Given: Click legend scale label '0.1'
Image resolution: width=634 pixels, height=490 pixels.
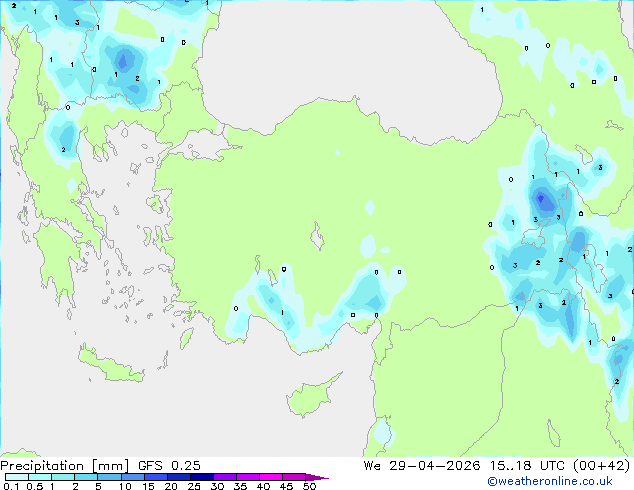Looking at the screenshot, I should (11, 486).
